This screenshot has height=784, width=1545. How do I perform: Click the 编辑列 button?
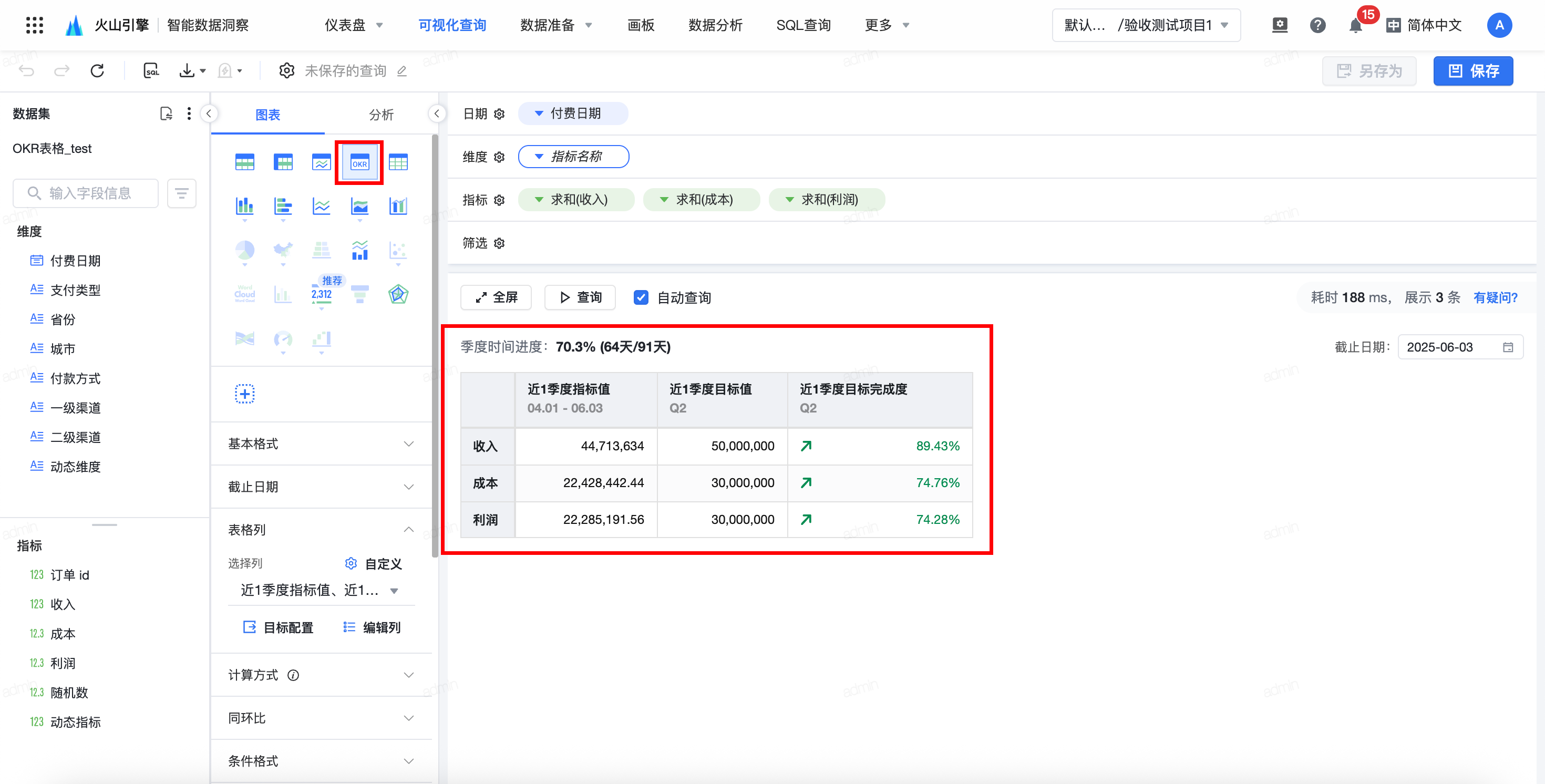[372, 627]
